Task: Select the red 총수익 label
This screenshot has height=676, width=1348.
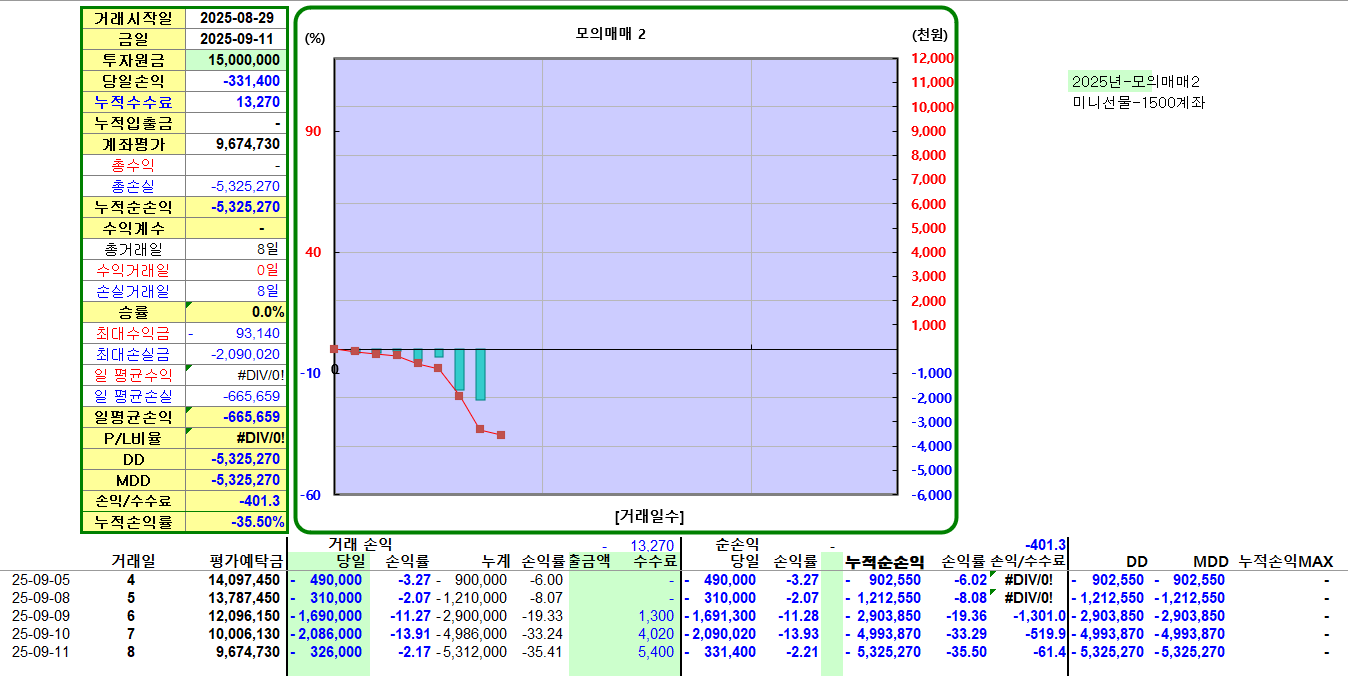Action: coord(133,165)
